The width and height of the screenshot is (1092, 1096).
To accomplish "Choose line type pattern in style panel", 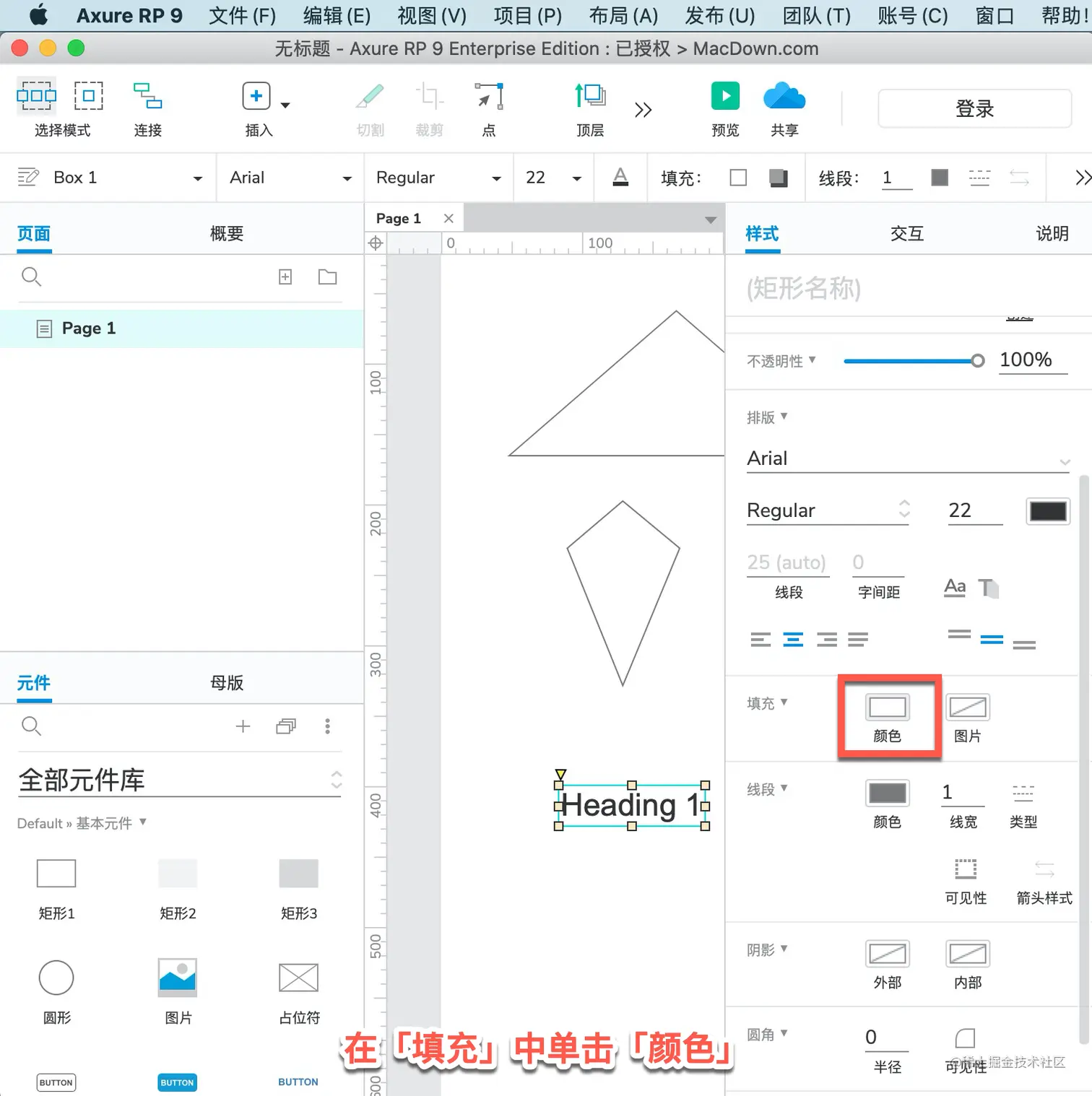I will 1023,793.
